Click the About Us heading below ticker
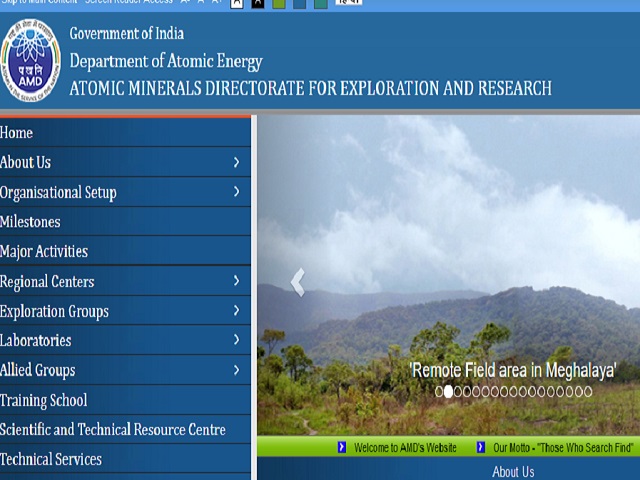The image size is (640, 480). coord(513,472)
